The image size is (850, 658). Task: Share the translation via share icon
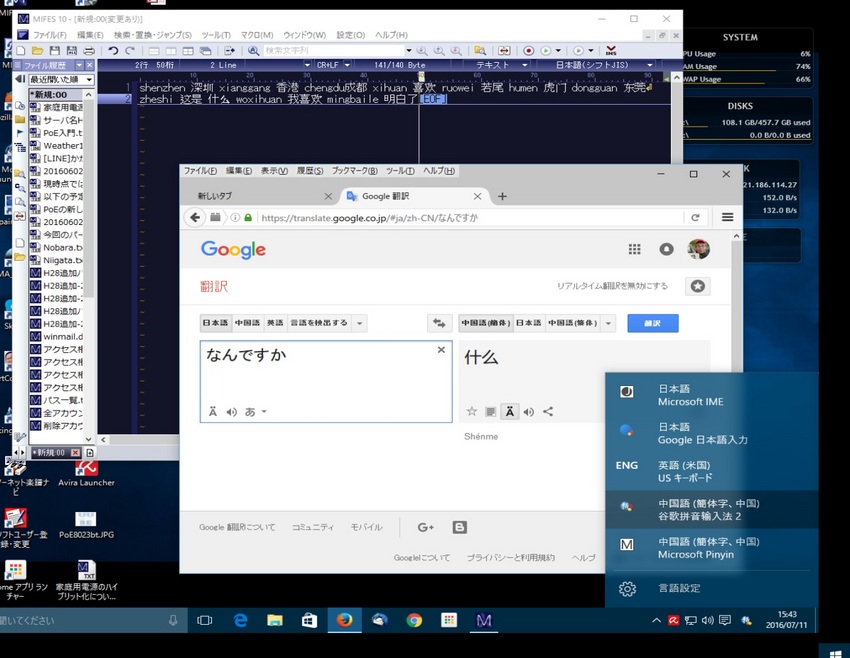click(548, 411)
